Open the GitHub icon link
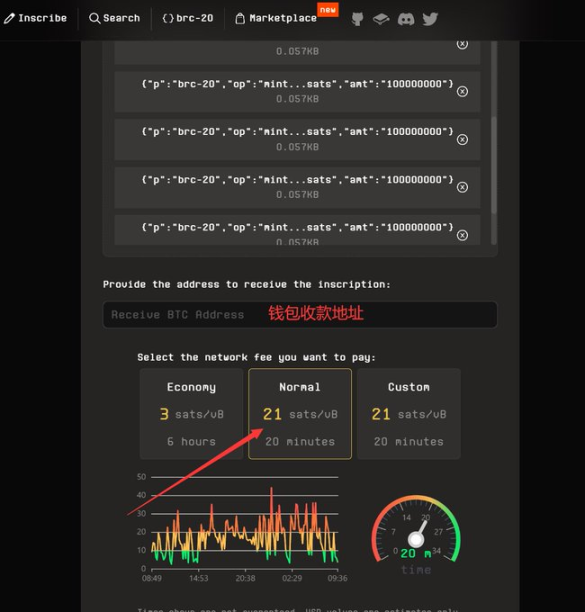 coord(357,19)
